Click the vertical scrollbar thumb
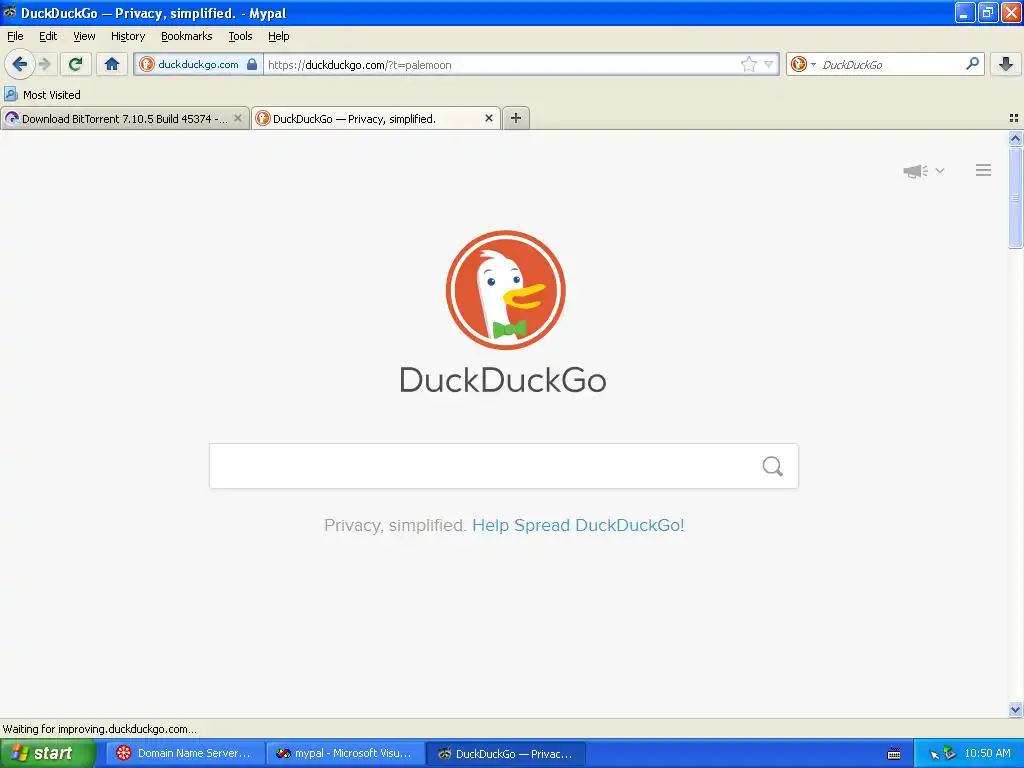Screen dimensions: 1024x768 [x=1015, y=197]
